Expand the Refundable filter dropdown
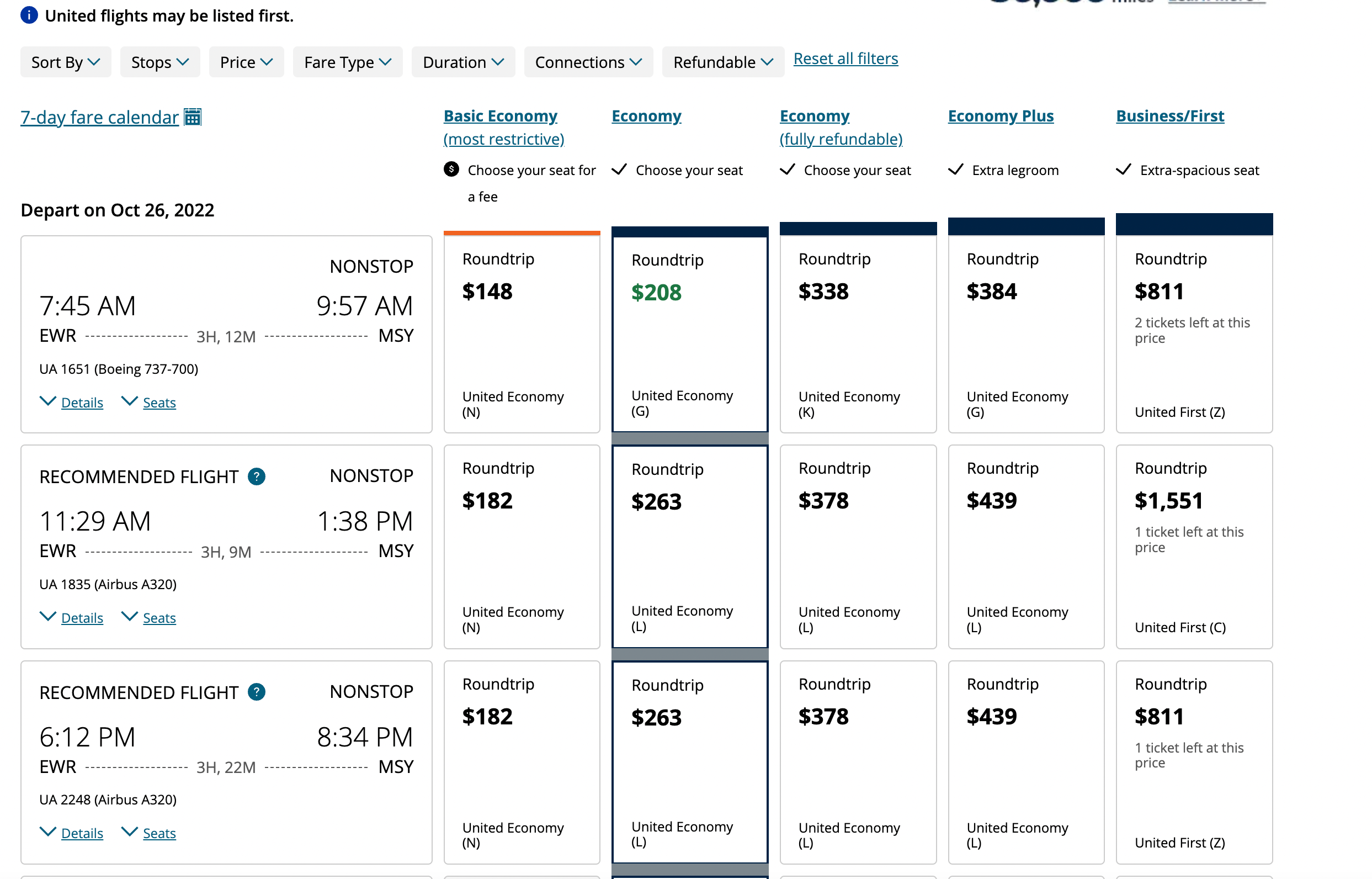Screen dimensions: 1372x879 722,62
